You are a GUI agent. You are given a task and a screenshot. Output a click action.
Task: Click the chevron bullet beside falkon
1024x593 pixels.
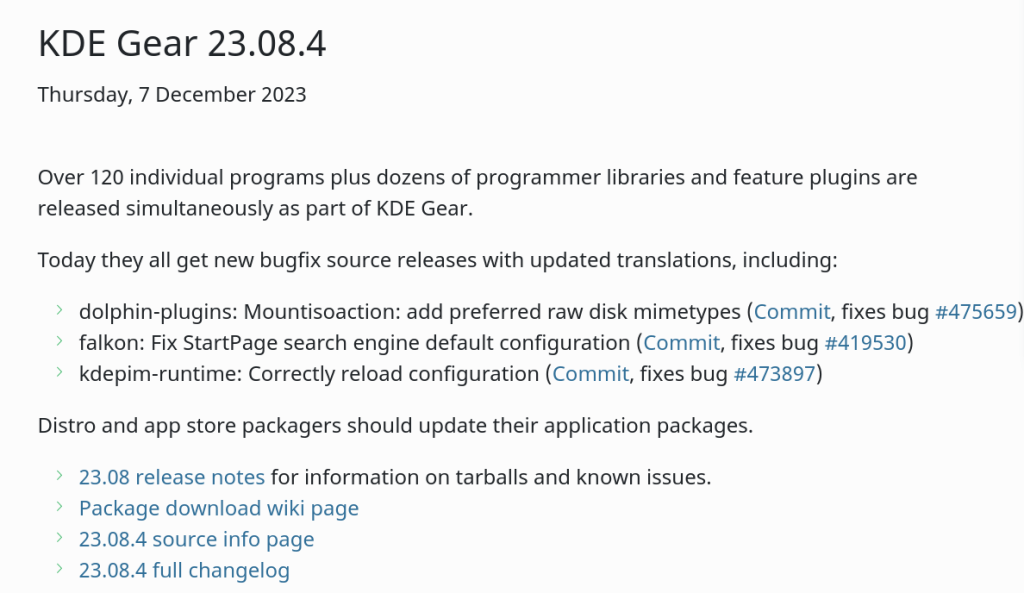60,342
